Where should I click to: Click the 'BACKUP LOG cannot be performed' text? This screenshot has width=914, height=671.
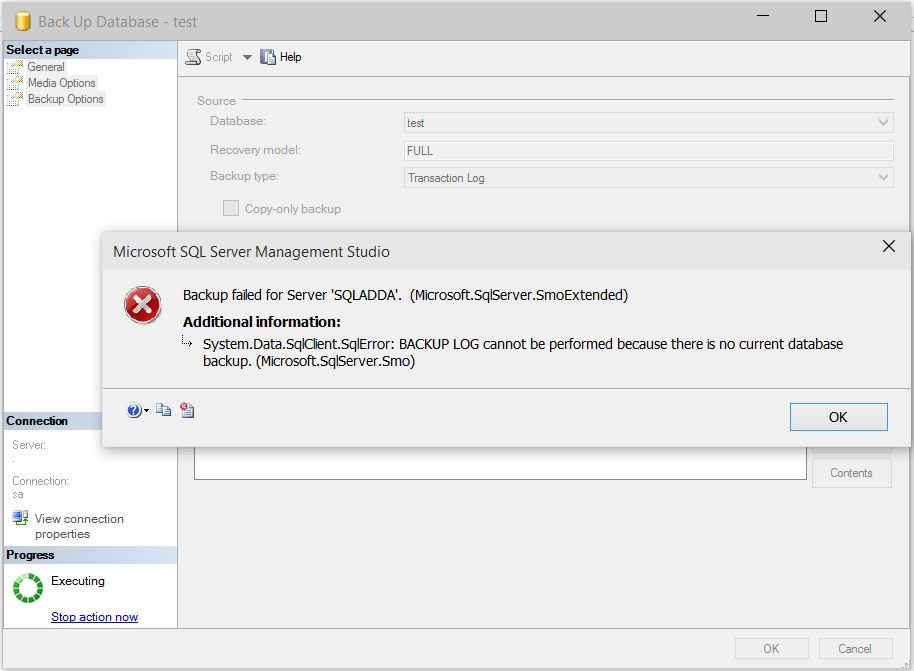point(523,352)
